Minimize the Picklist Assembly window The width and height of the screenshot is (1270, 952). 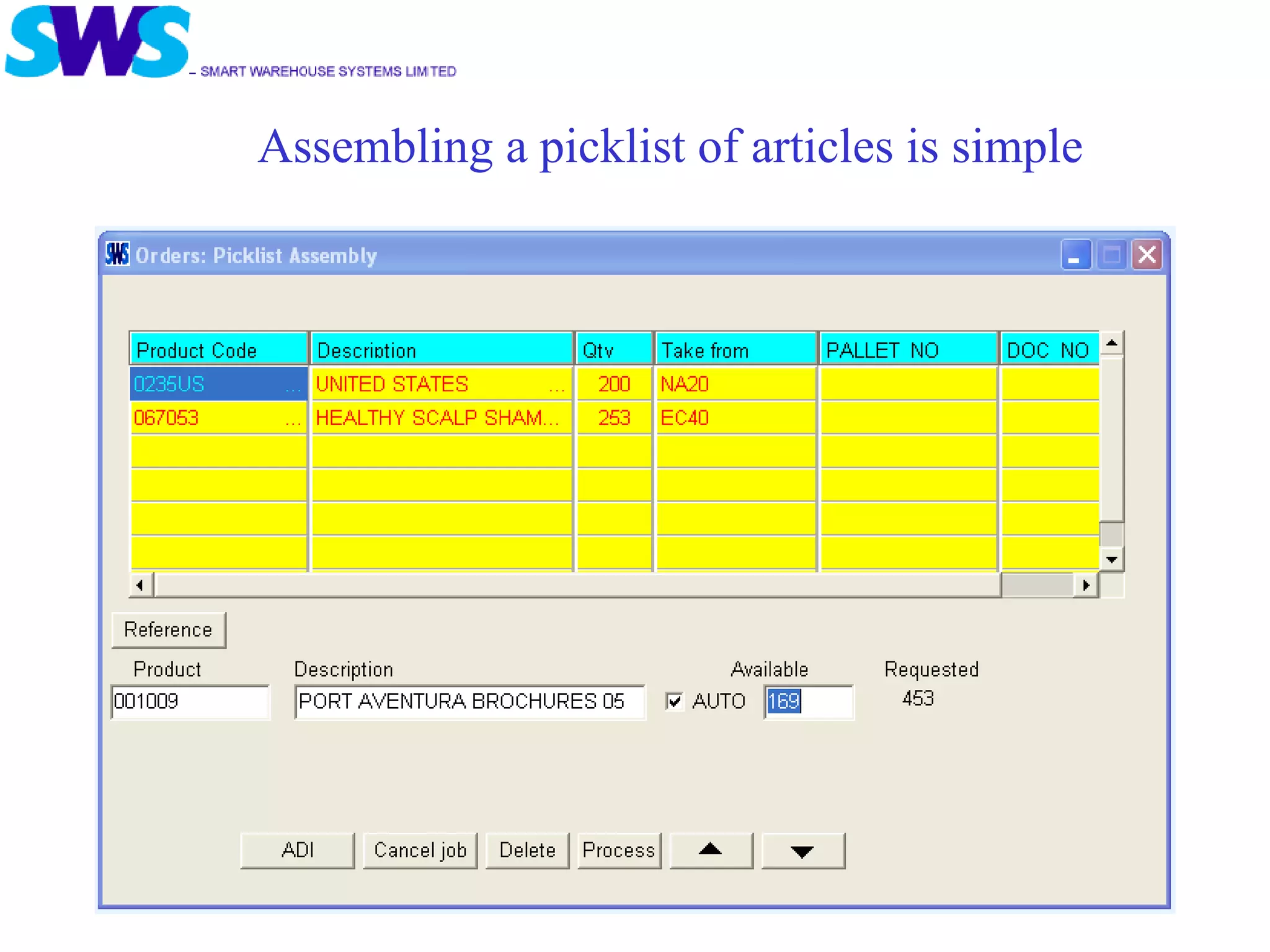click(x=1076, y=255)
